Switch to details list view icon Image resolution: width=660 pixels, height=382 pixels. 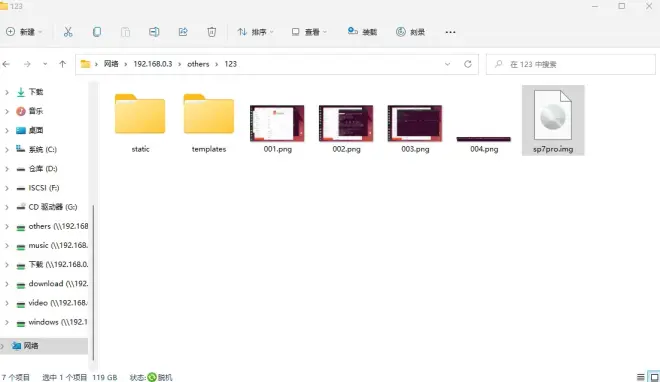point(640,377)
